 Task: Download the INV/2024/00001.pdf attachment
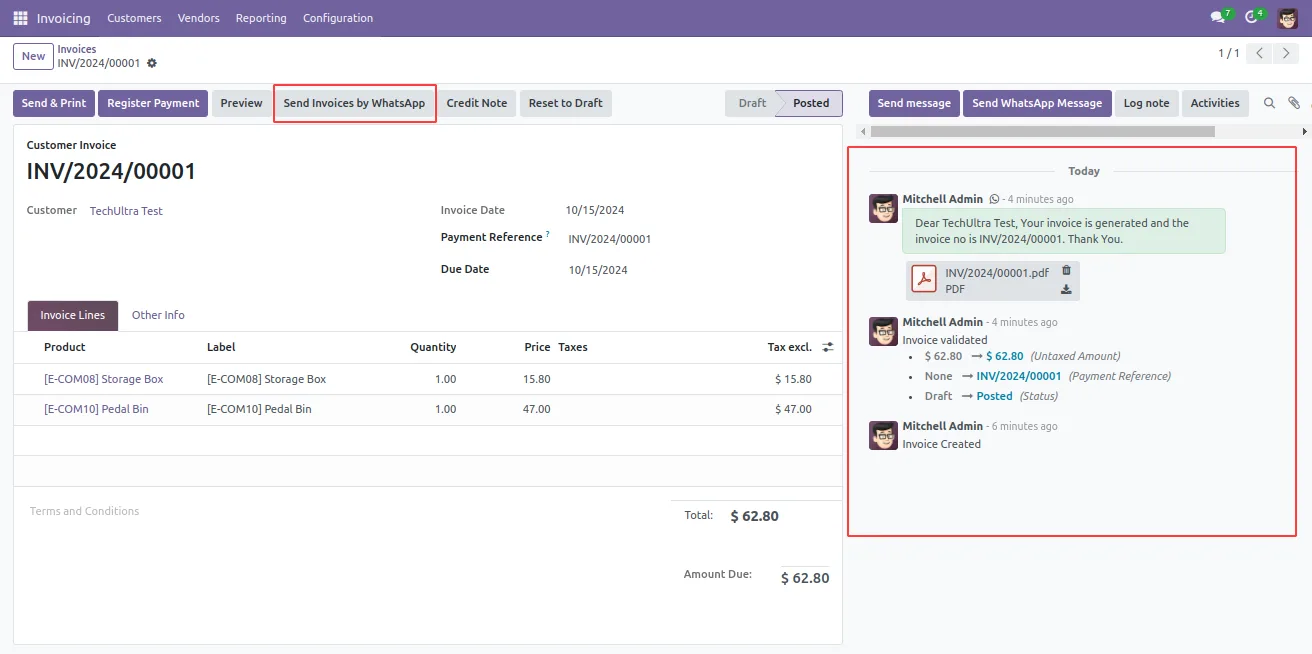1066,290
